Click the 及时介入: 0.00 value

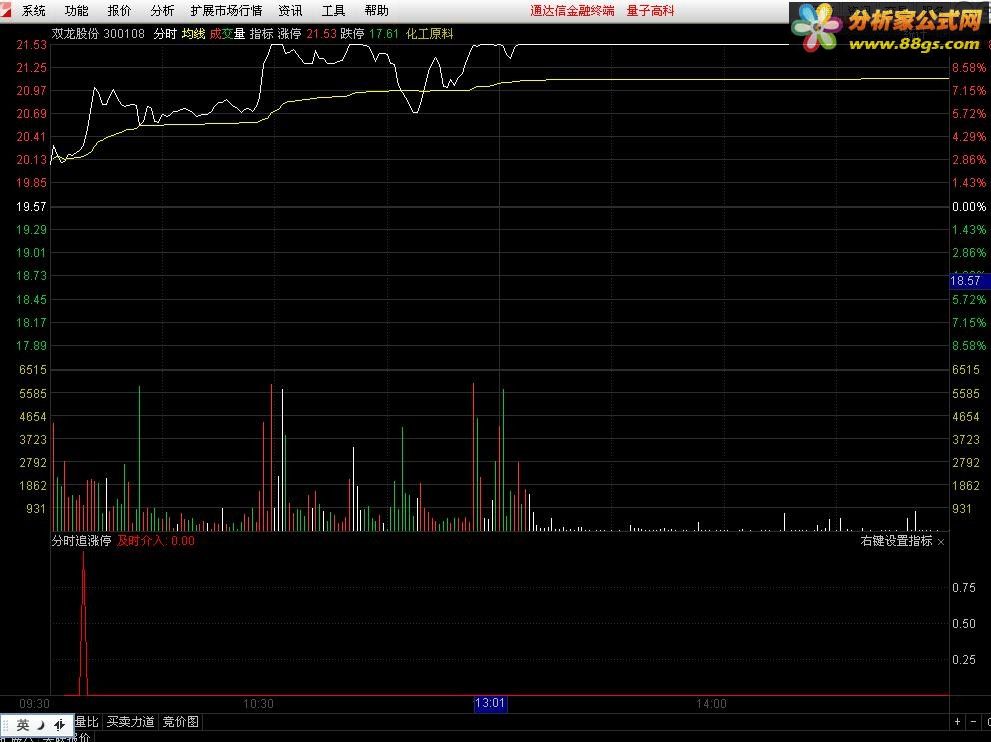click(x=156, y=541)
